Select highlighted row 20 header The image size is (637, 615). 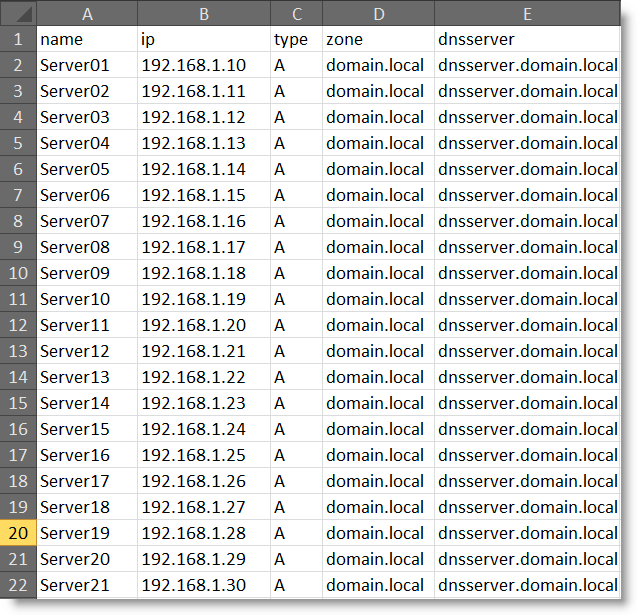pyautogui.click(x=18, y=533)
